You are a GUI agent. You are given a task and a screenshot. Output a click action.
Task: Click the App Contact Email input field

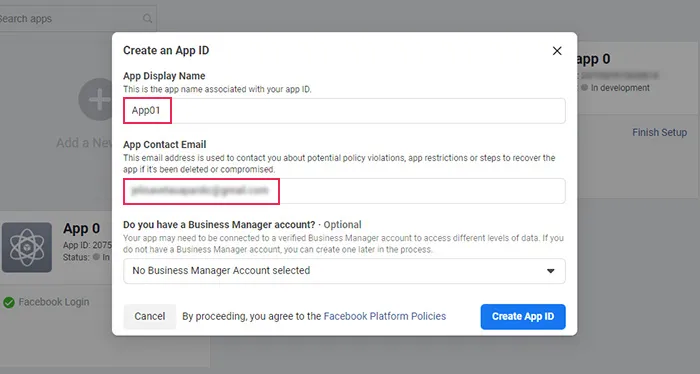pos(344,191)
